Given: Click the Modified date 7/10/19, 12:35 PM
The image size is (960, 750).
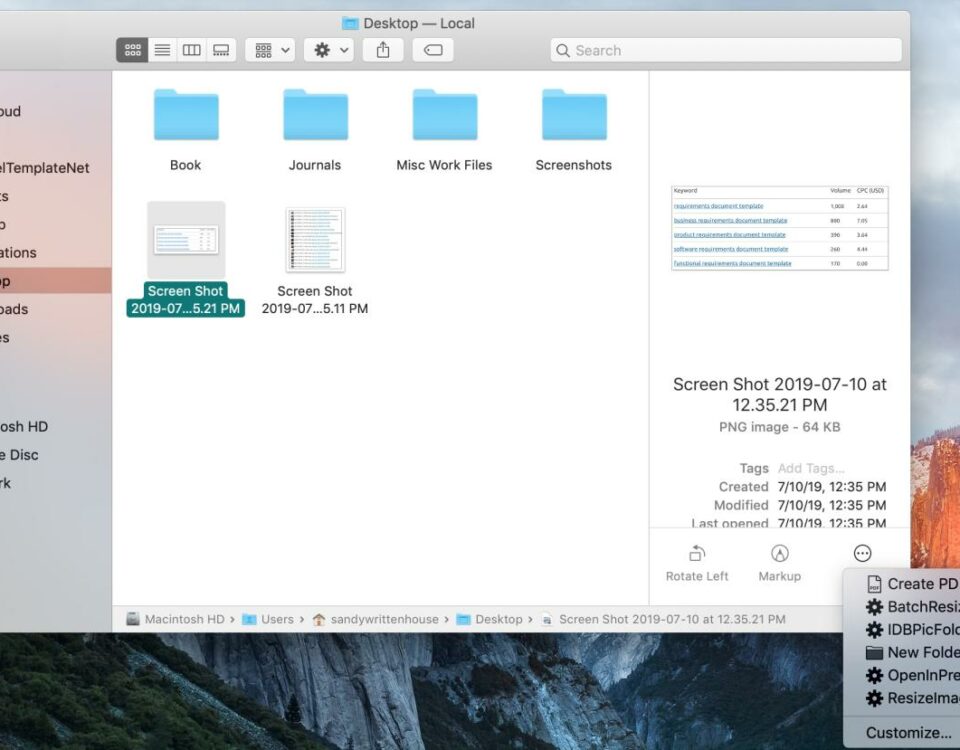Looking at the screenshot, I should tap(831, 505).
